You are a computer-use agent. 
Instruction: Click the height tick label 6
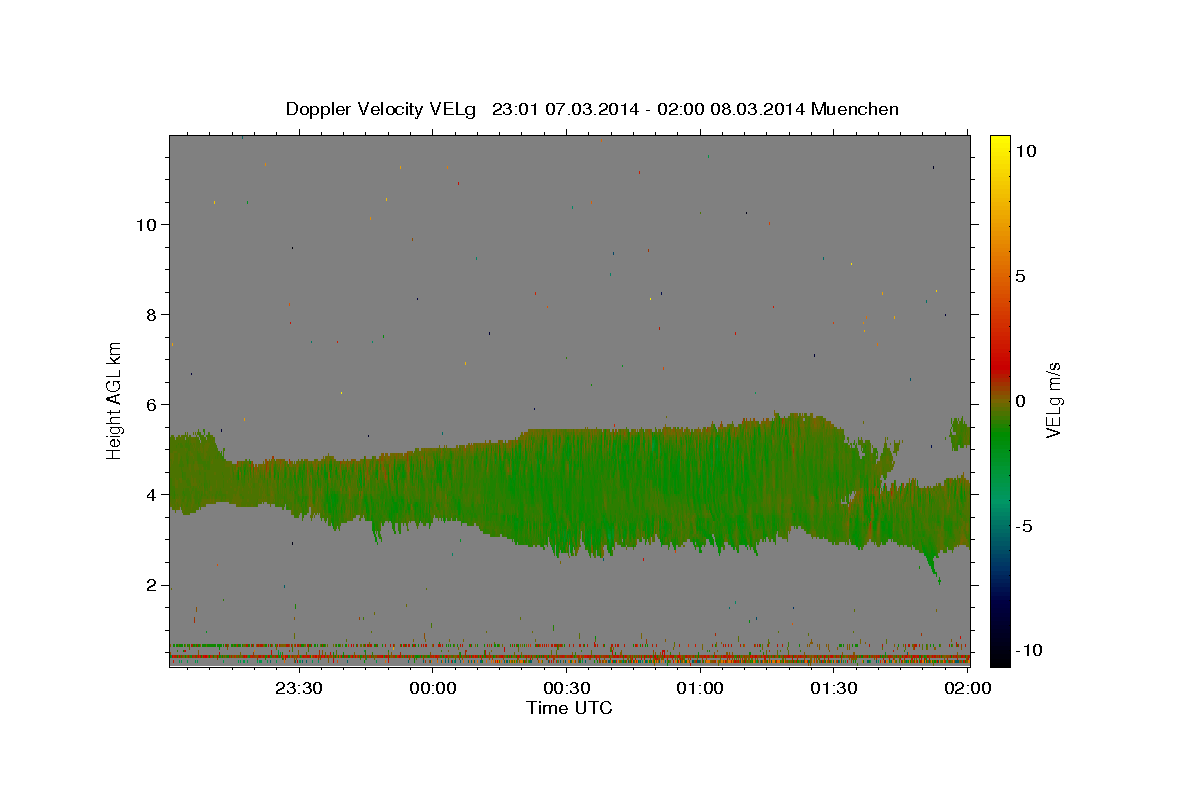pos(151,404)
